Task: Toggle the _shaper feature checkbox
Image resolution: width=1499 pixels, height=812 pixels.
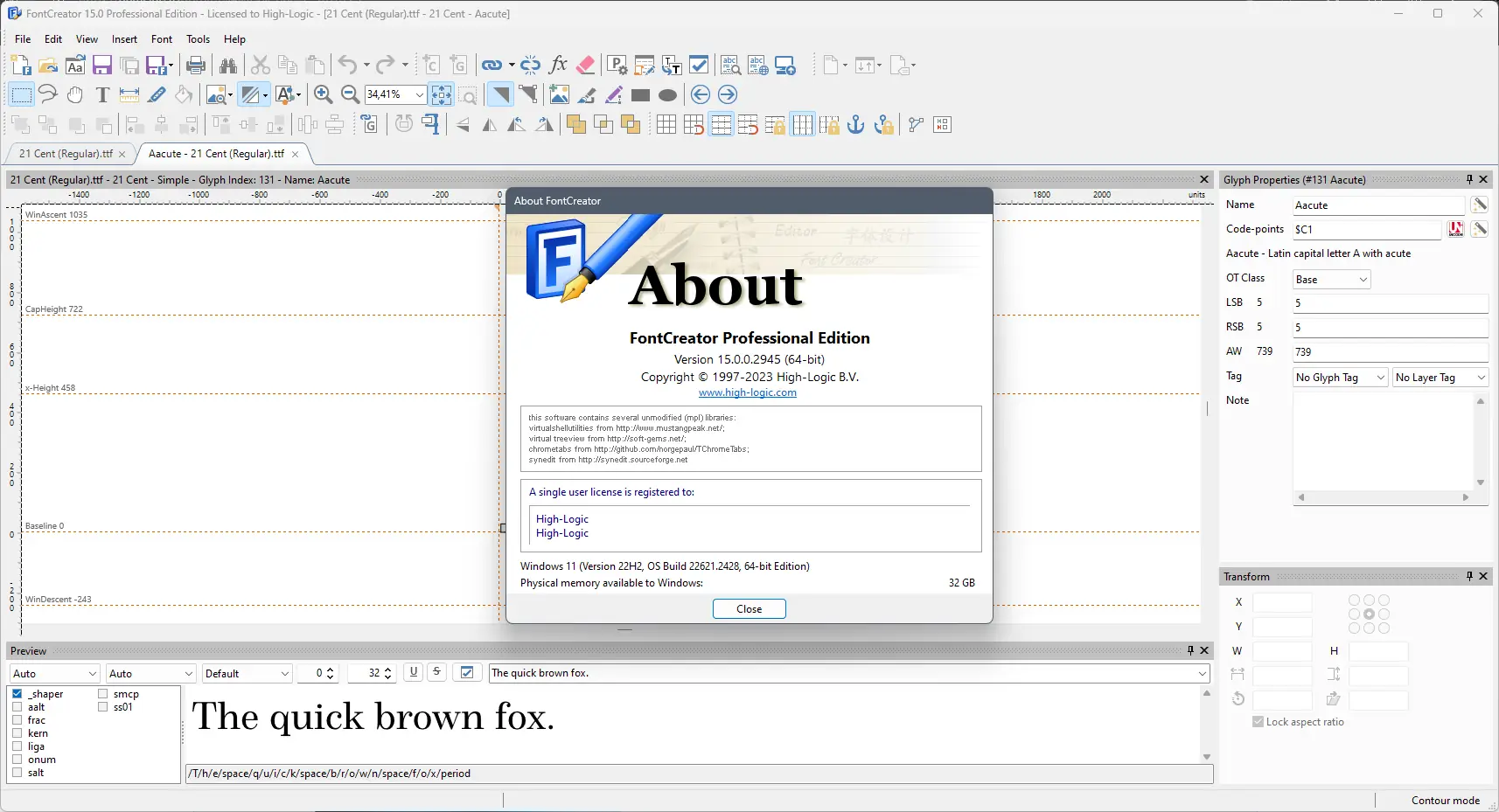Action: tap(17, 694)
